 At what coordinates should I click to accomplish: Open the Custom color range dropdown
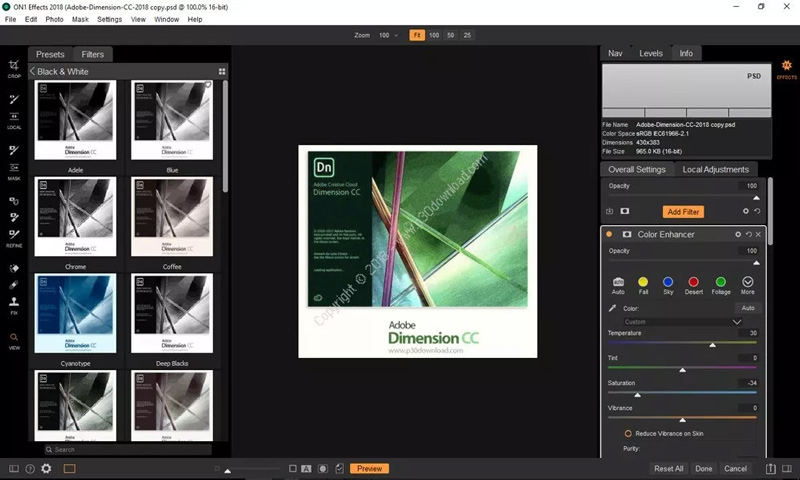click(x=682, y=322)
